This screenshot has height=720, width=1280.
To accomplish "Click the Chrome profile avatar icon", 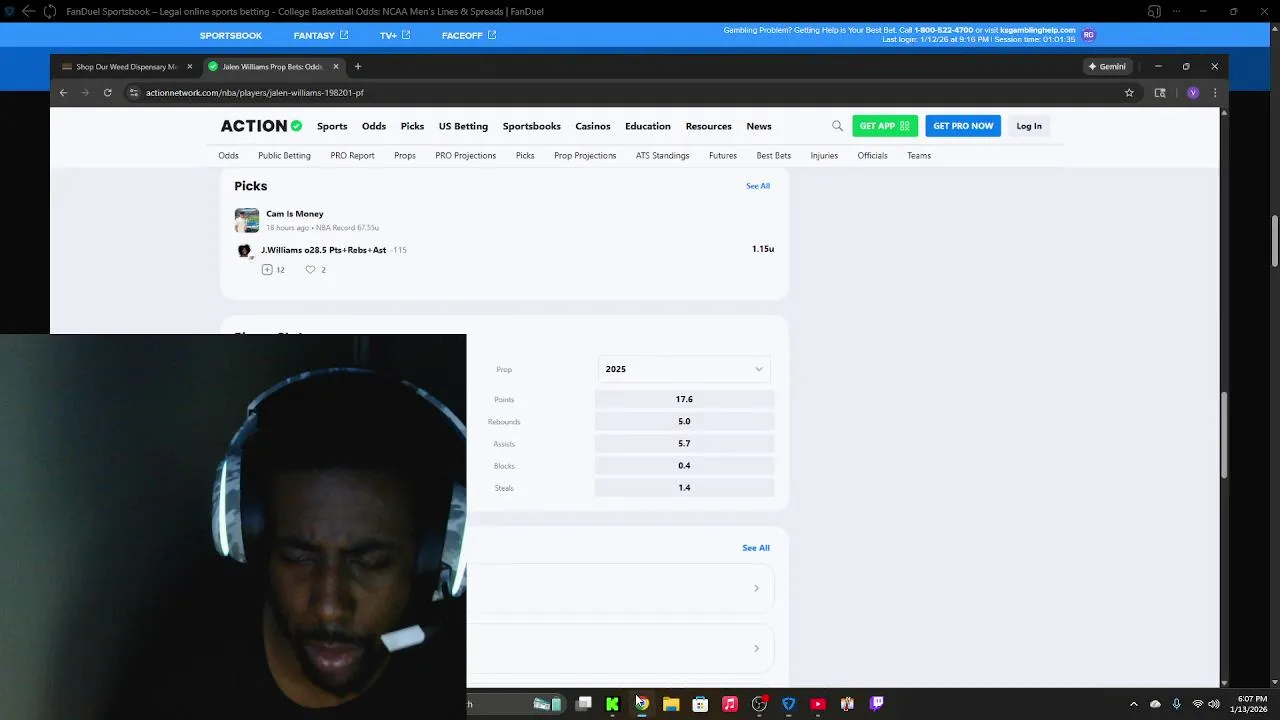I will [x=1193, y=93].
